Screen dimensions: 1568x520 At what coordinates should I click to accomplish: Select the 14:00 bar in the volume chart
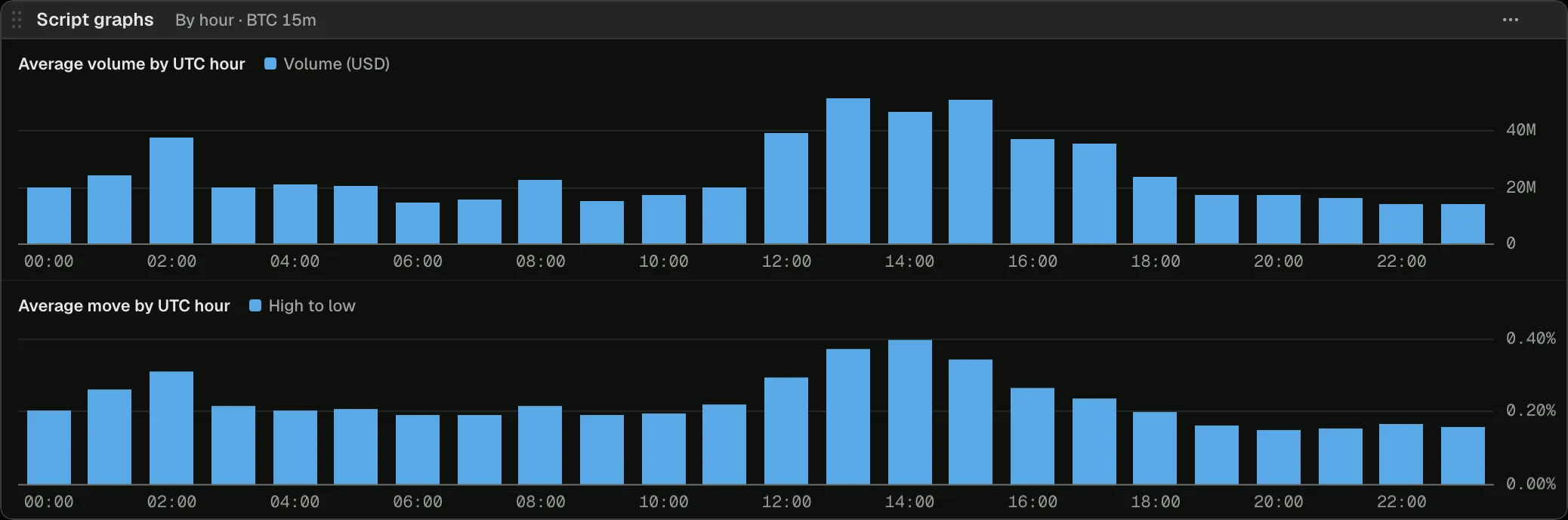(x=910, y=178)
